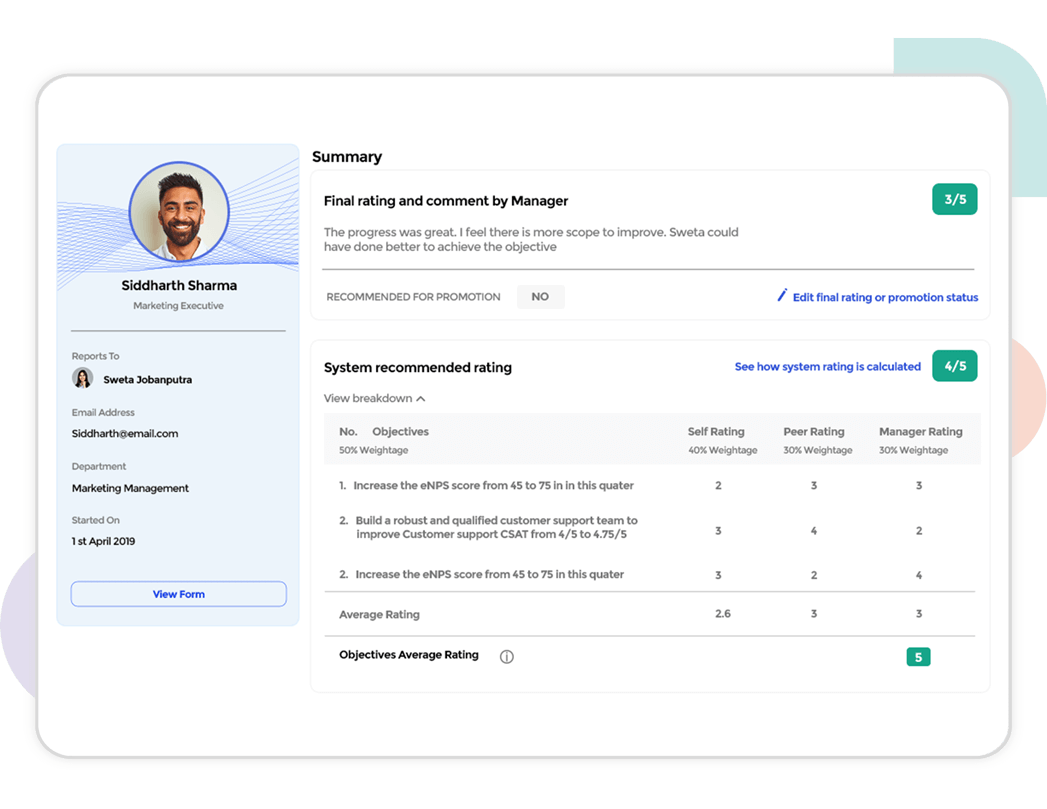Click the 2.6 self average rating value
The height and width of the screenshot is (809, 1047).
pos(722,613)
